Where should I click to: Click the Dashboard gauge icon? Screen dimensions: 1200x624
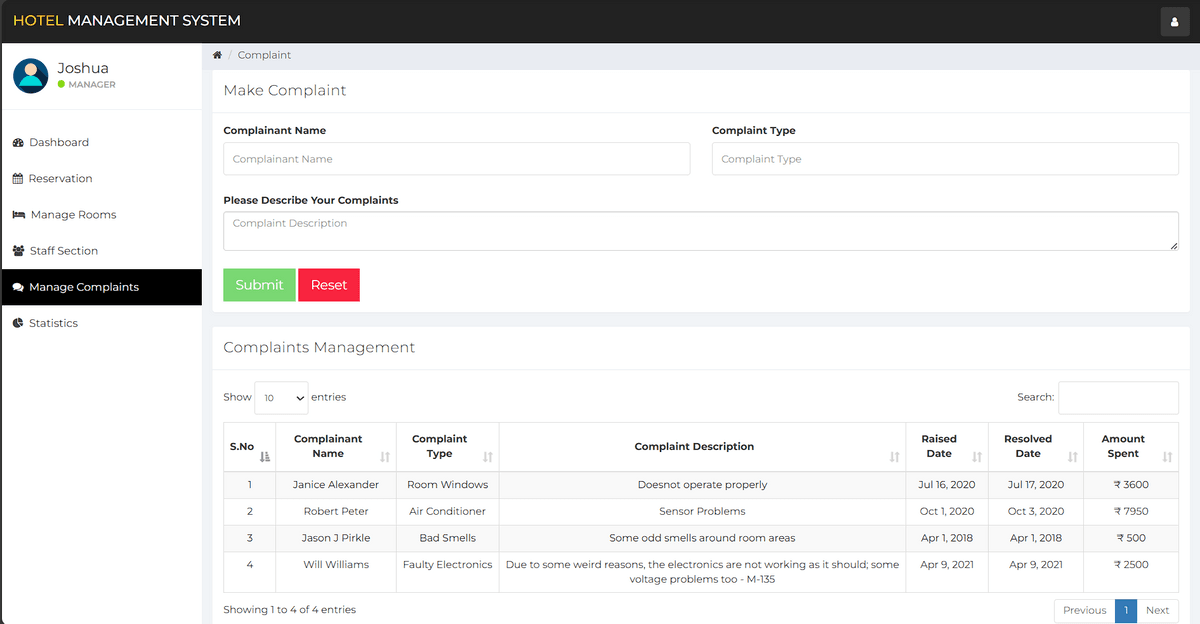18,143
